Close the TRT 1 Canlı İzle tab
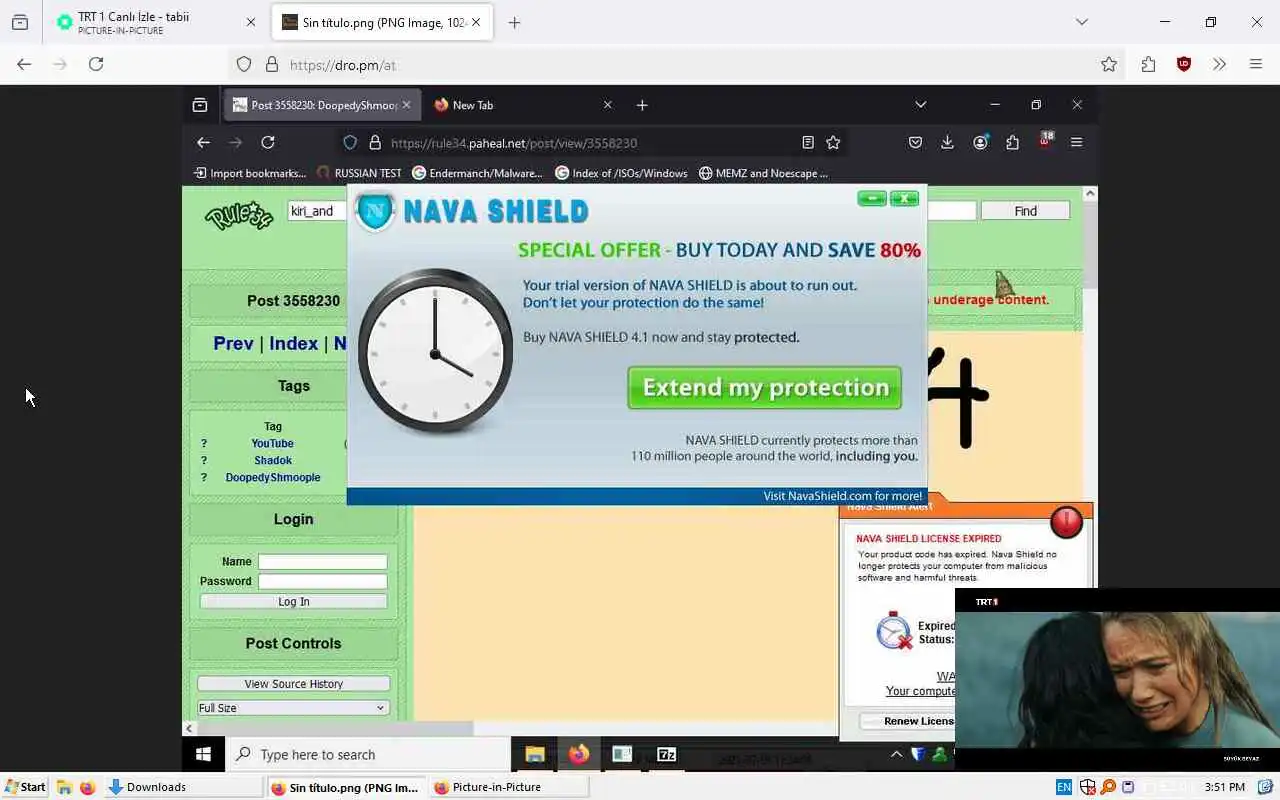1280x800 pixels. [x=250, y=22]
